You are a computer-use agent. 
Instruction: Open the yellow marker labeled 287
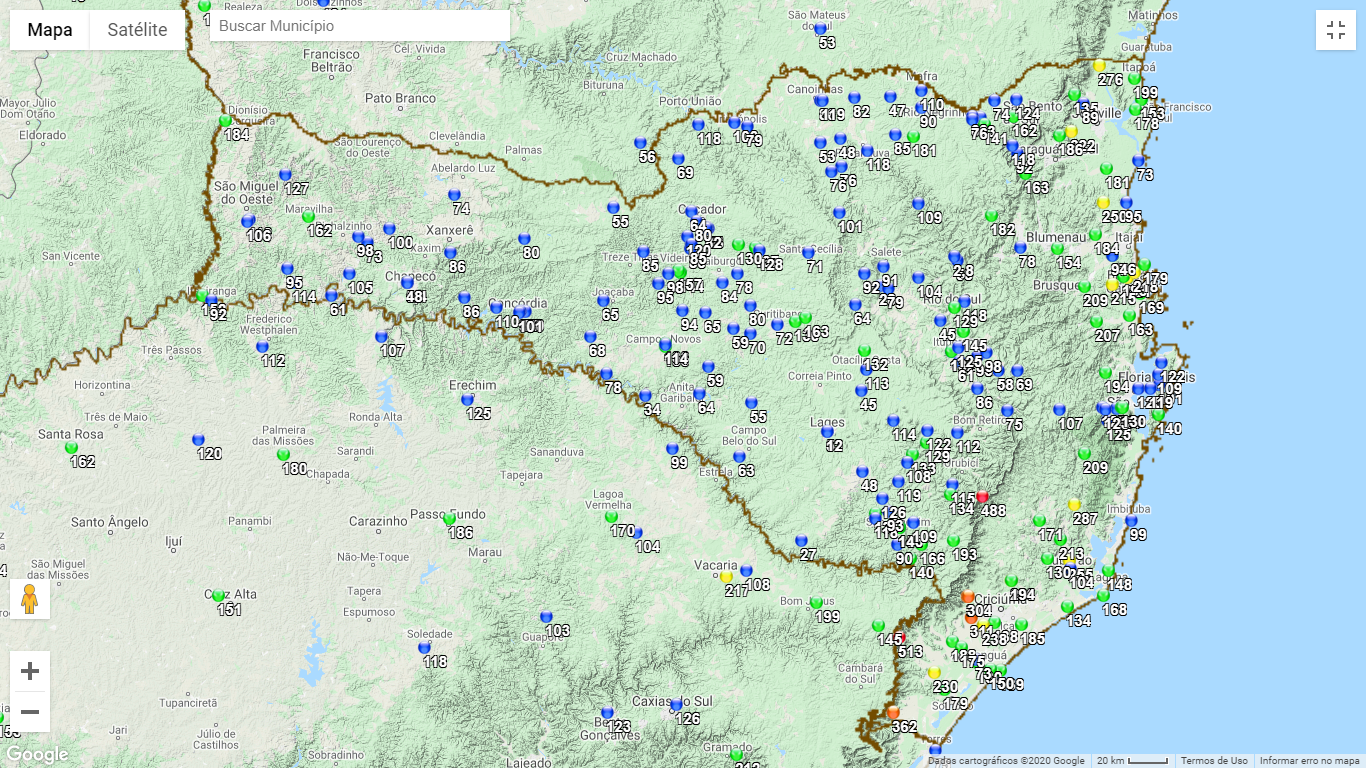[1074, 504]
